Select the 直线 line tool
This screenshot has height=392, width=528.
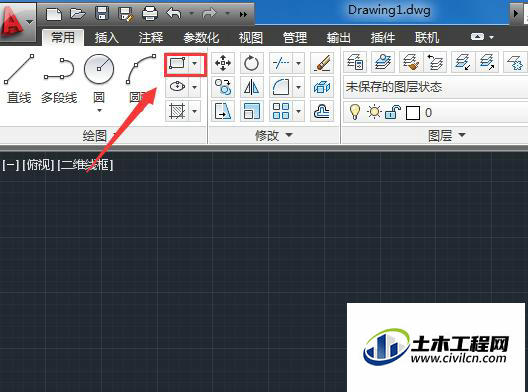click(x=19, y=79)
